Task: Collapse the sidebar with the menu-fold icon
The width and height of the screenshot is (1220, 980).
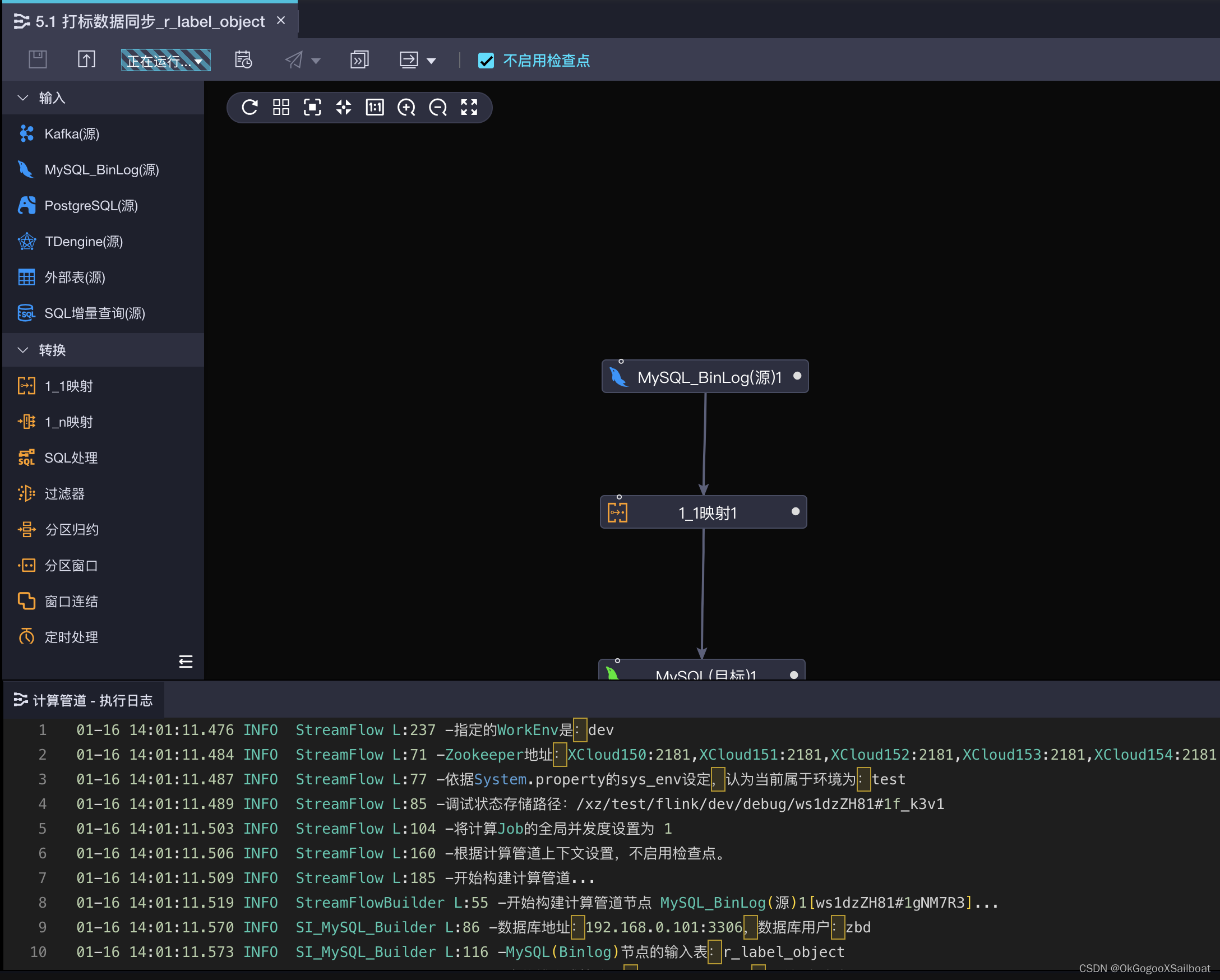Action: coord(186,661)
